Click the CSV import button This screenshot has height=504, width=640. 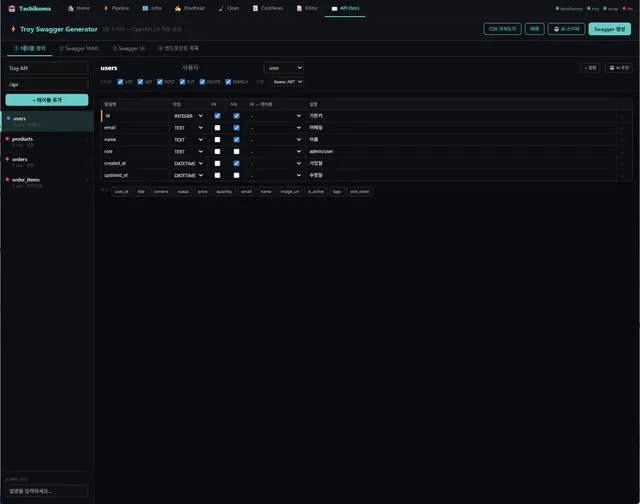[x=502, y=29]
